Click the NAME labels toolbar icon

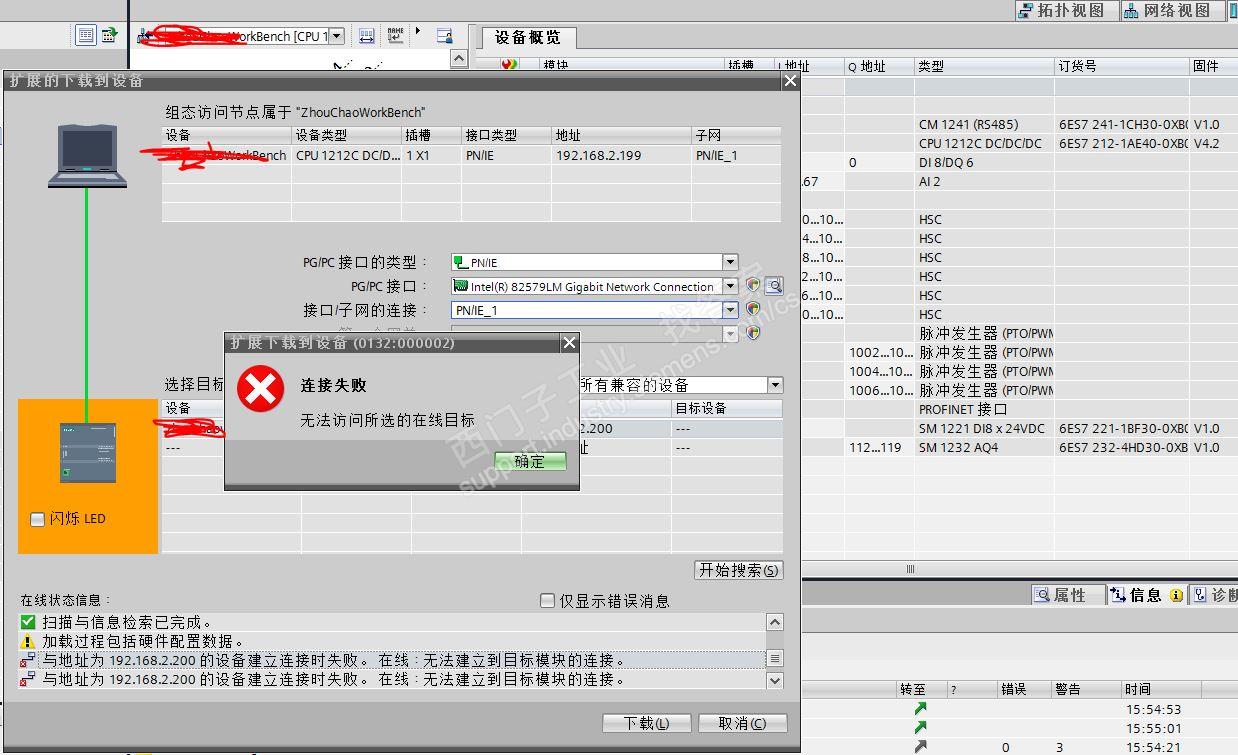(x=395, y=35)
